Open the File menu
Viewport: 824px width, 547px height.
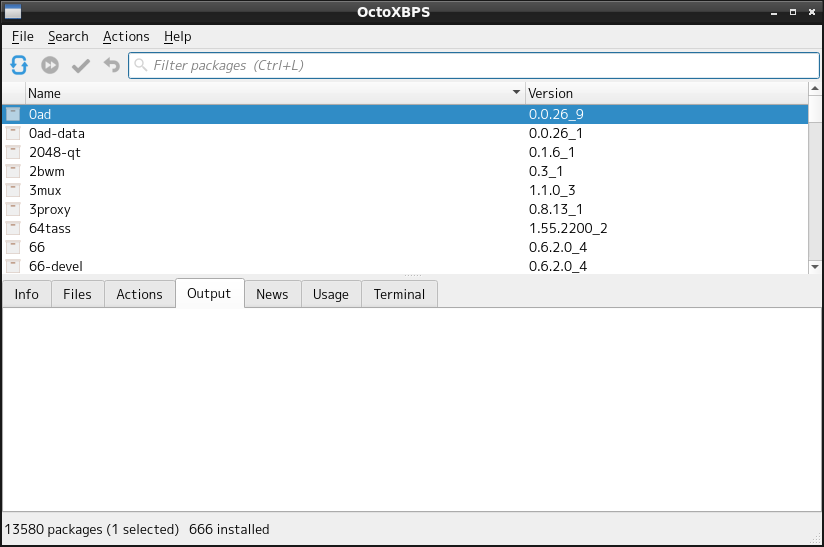[x=23, y=36]
